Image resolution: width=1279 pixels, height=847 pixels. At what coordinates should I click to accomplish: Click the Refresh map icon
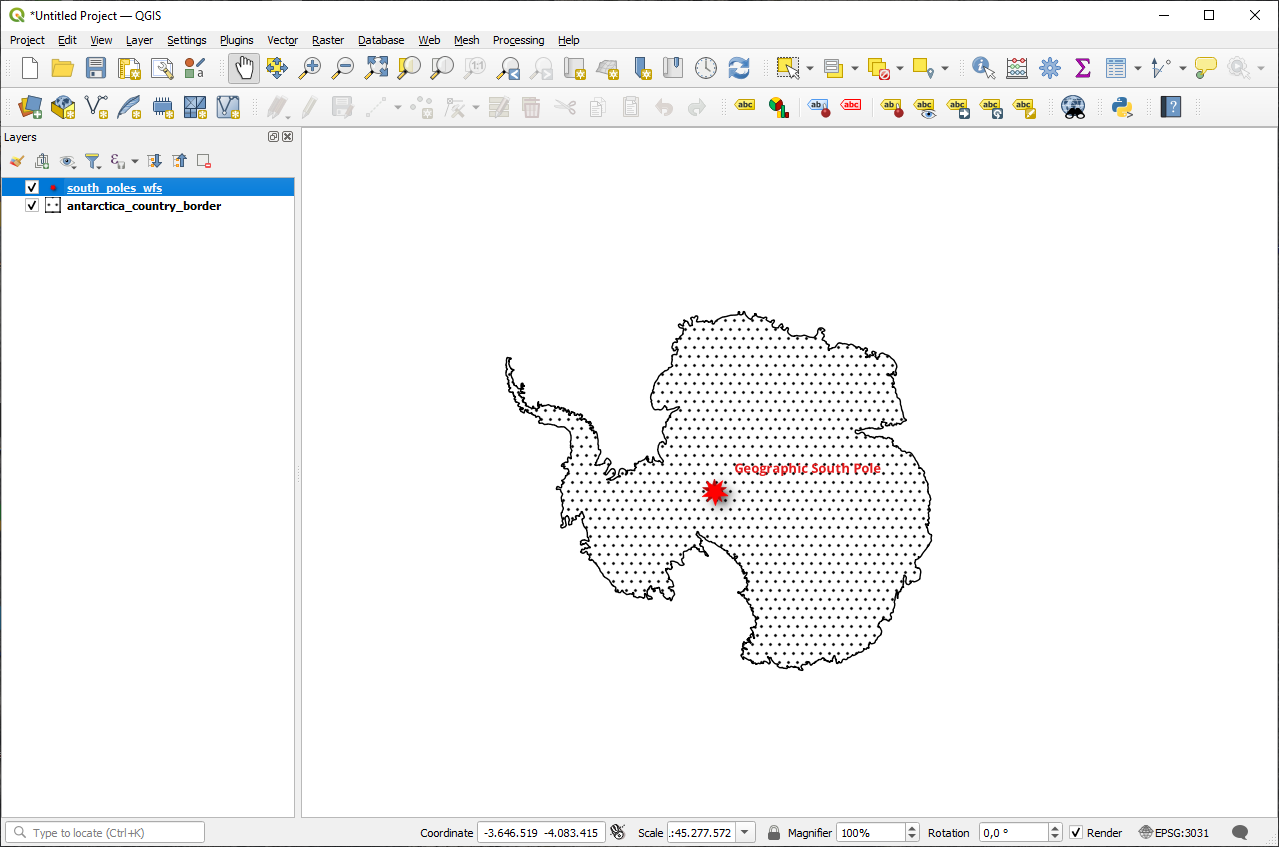(739, 68)
